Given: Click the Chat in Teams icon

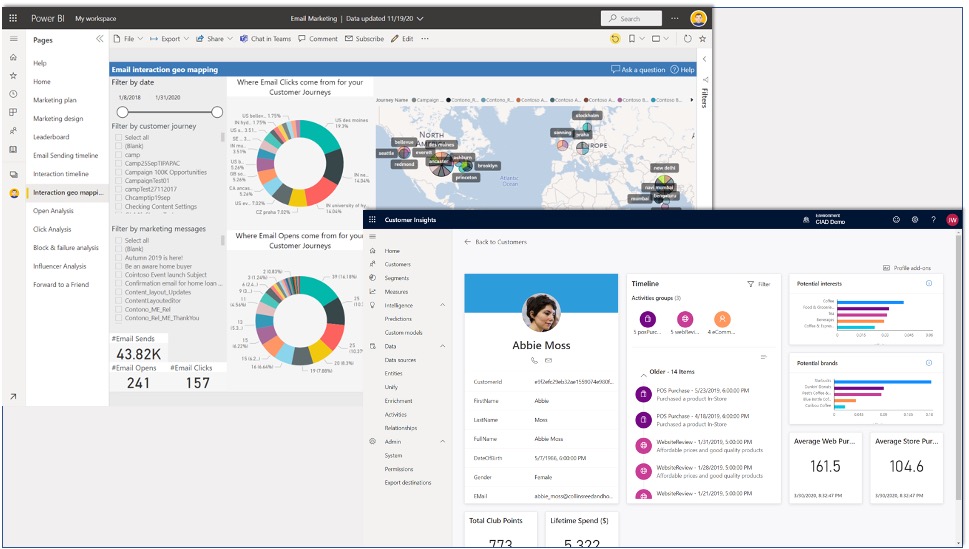Looking at the screenshot, I should click(x=243, y=39).
